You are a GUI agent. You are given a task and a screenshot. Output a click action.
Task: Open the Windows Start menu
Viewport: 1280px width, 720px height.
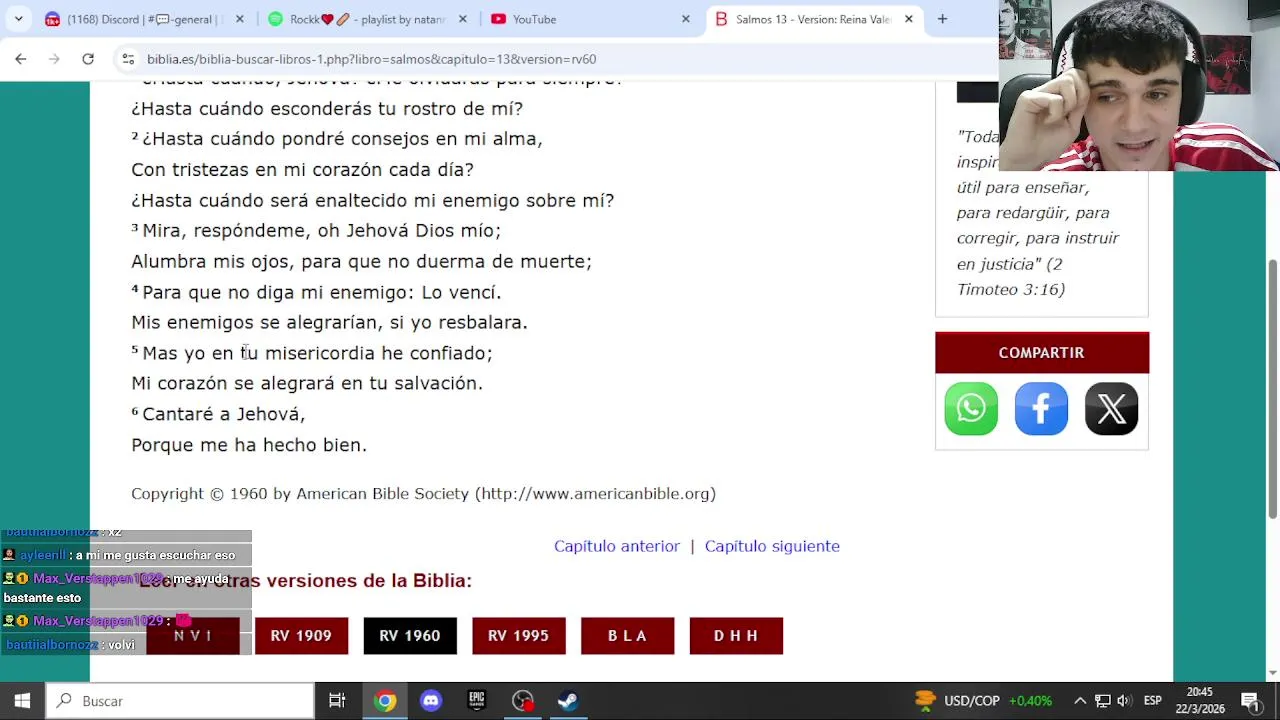(x=22, y=701)
